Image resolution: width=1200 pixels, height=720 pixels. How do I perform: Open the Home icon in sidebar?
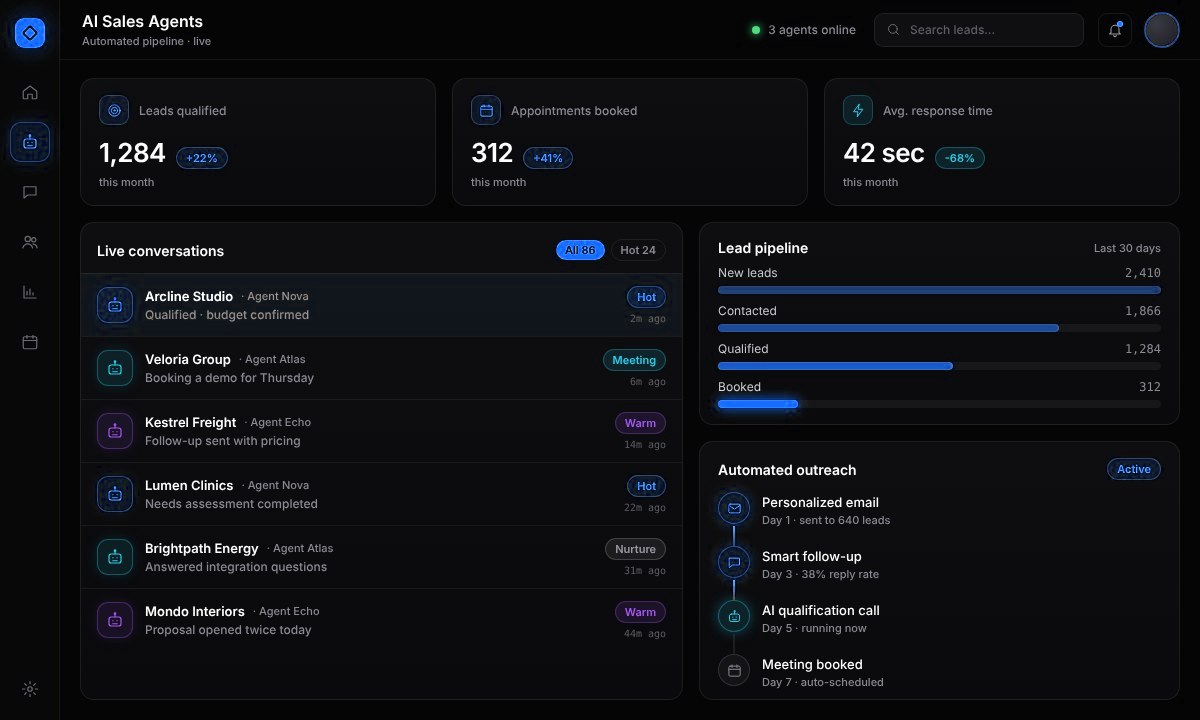(30, 93)
